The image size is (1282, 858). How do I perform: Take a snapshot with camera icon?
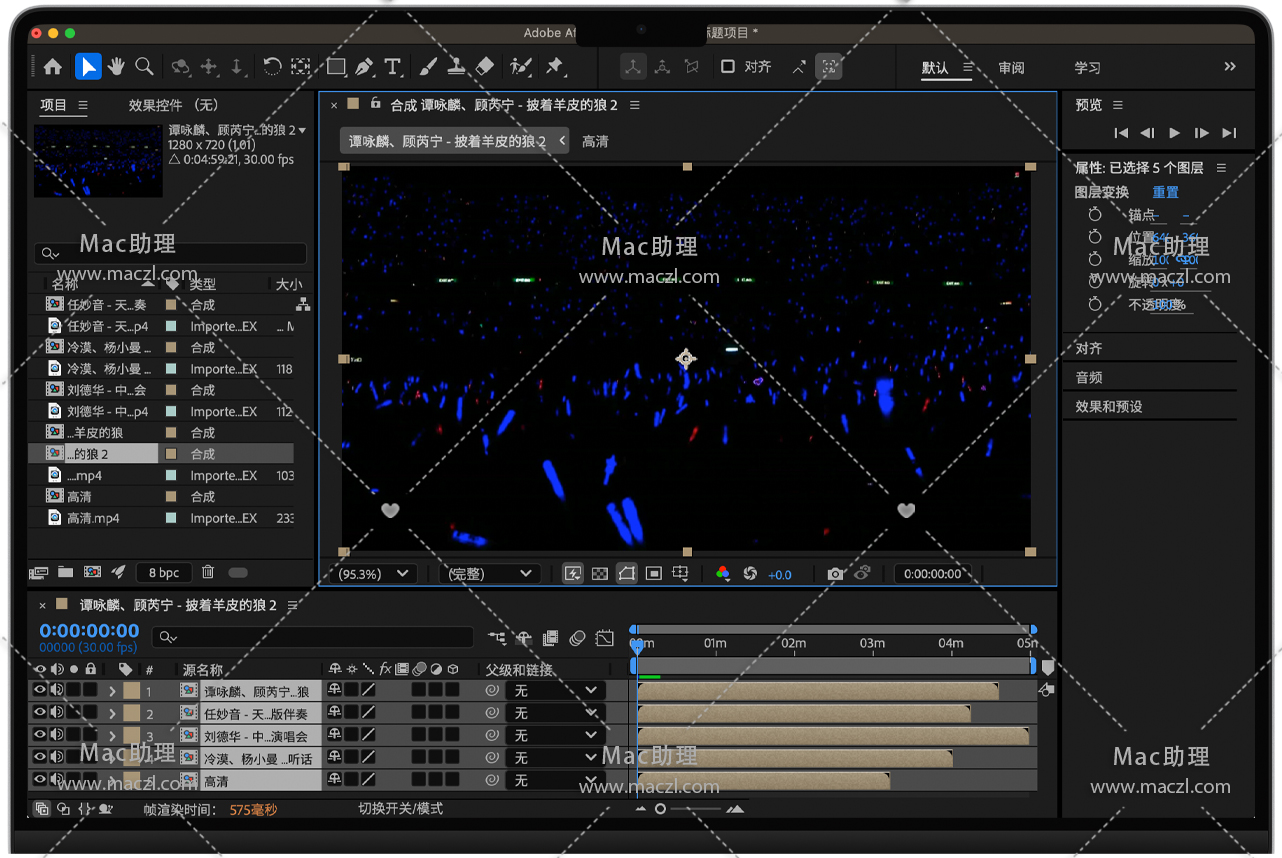coord(835,574)
